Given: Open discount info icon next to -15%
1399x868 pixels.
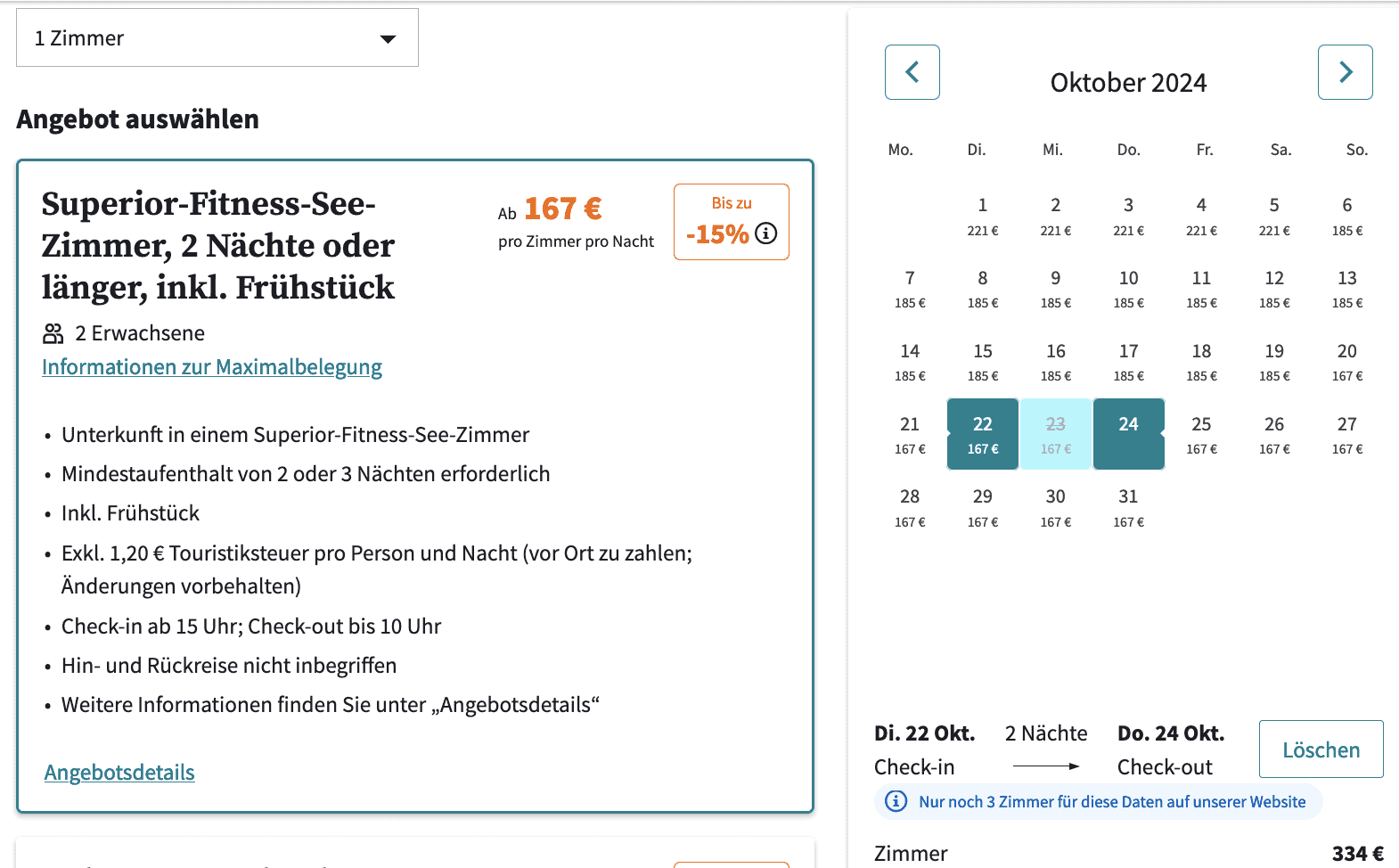Looking at the screenshot, I should [x=766, y=233].
